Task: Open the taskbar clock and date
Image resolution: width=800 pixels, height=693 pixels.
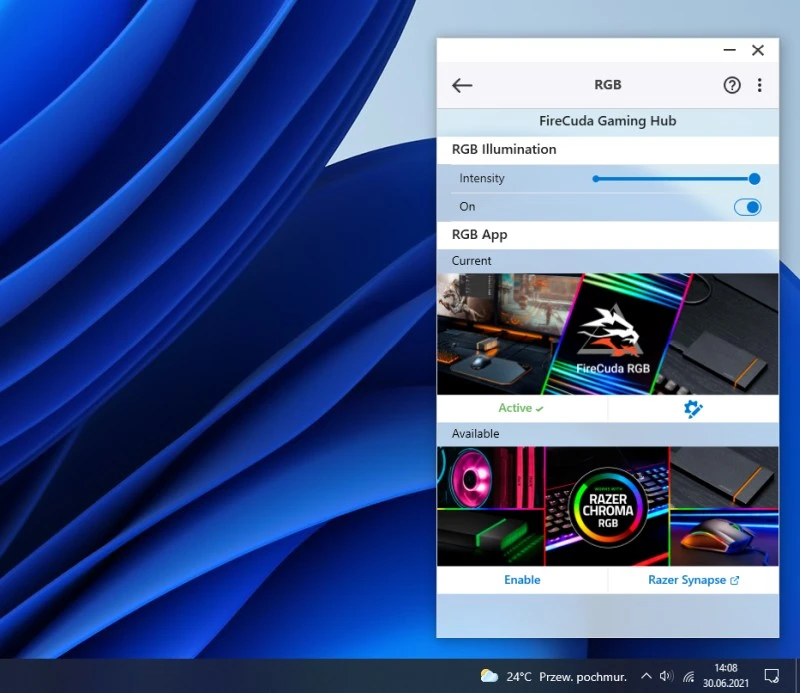Action: tap(725, 676)
